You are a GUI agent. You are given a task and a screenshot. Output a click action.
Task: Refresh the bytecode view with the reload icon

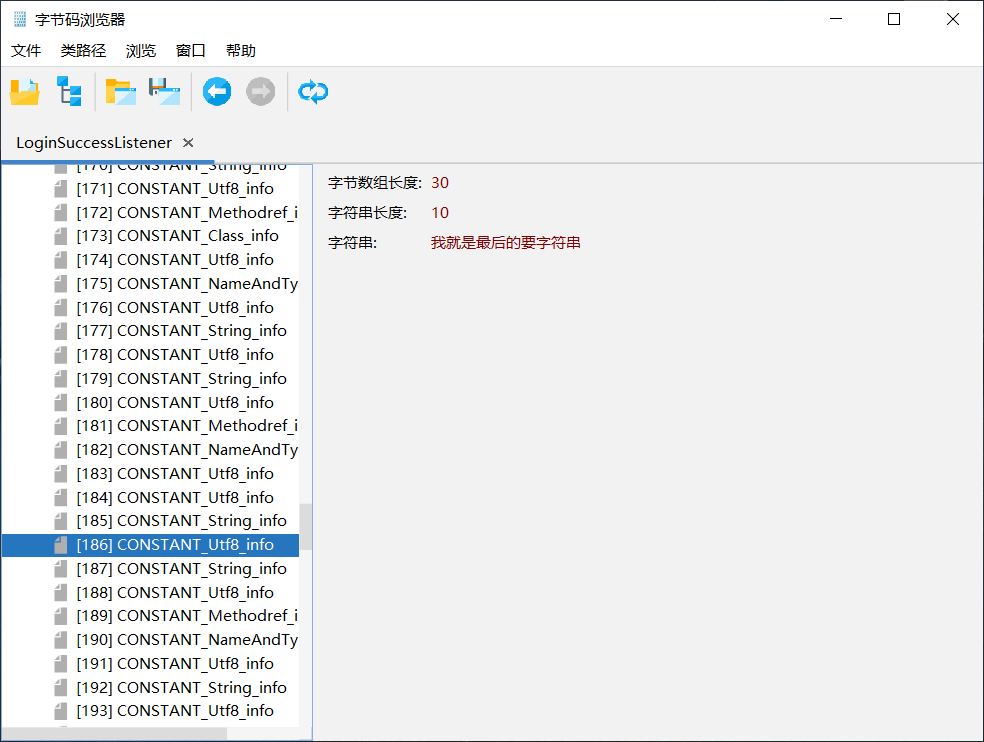(313, 91)
